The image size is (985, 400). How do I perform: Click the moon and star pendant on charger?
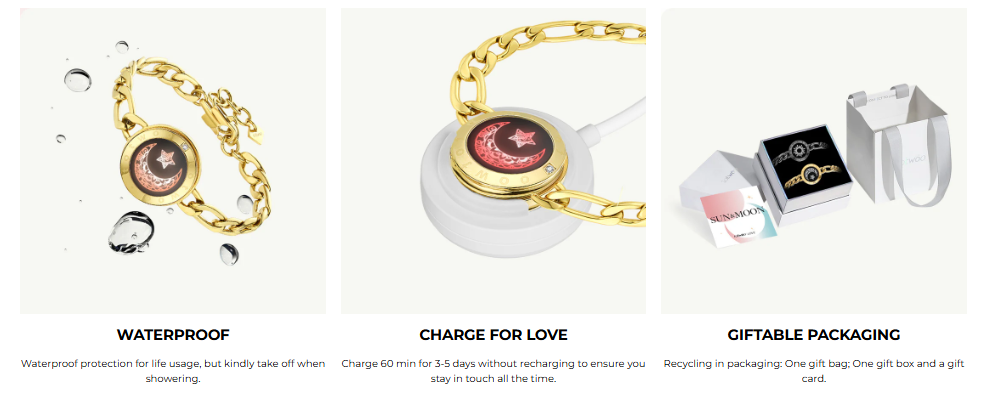click(509, 151)
